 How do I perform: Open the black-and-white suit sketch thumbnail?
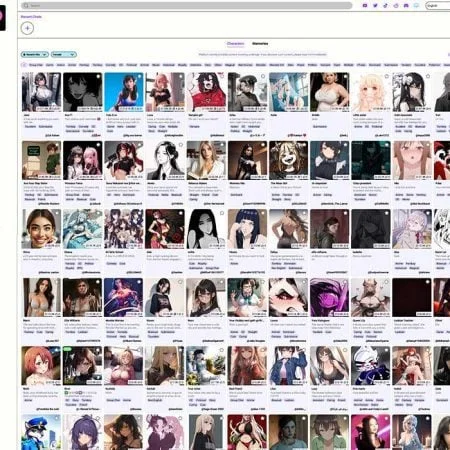(x=165, y=160)
